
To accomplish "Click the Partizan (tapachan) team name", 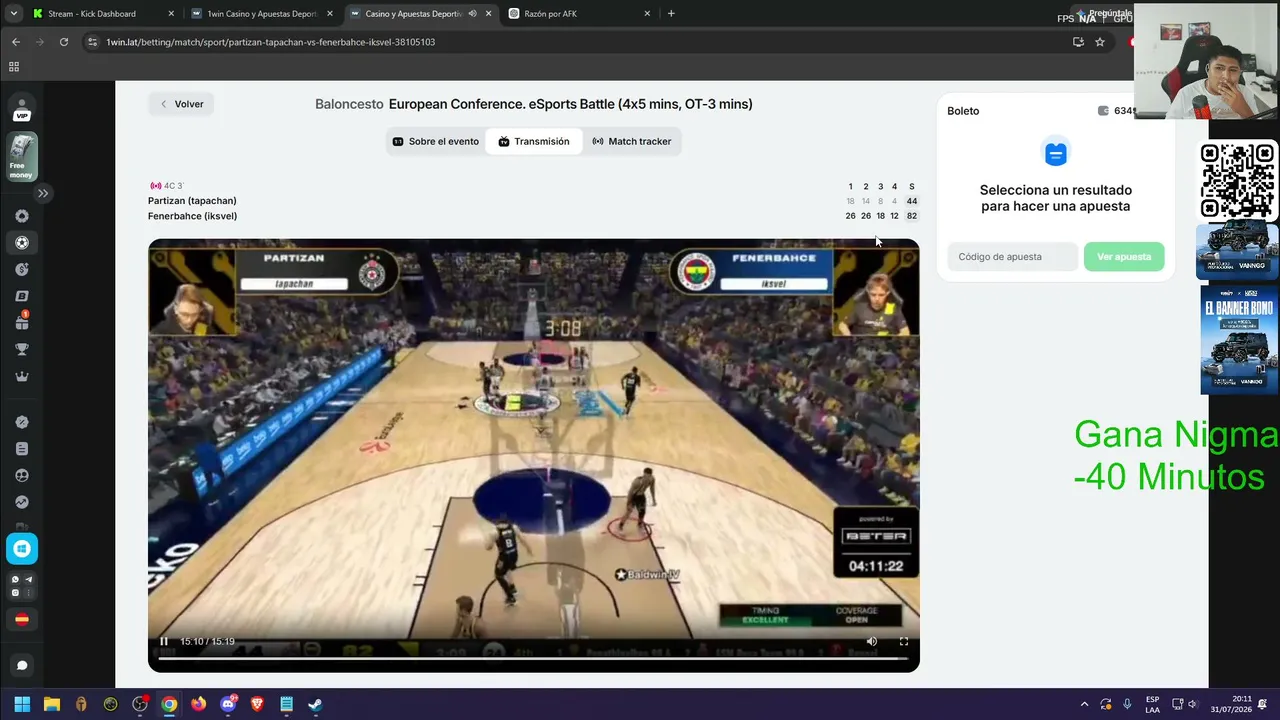I will (x=192, y=201).
